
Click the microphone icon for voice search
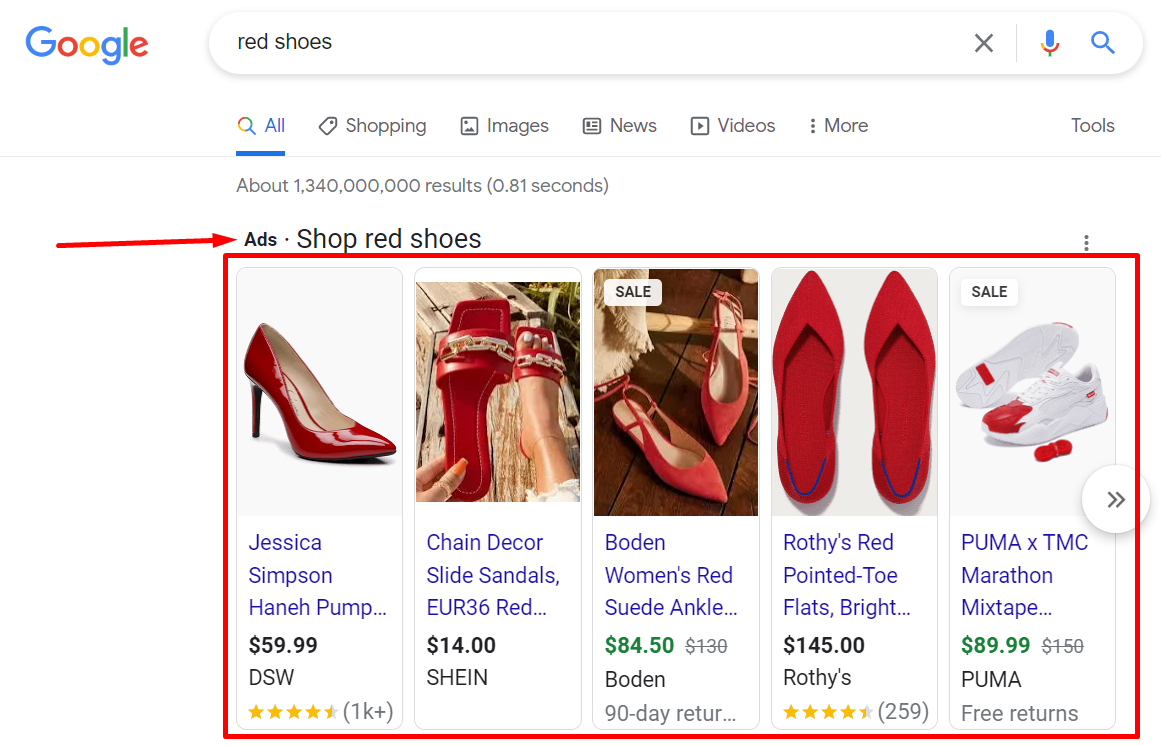coord(1049,43)
